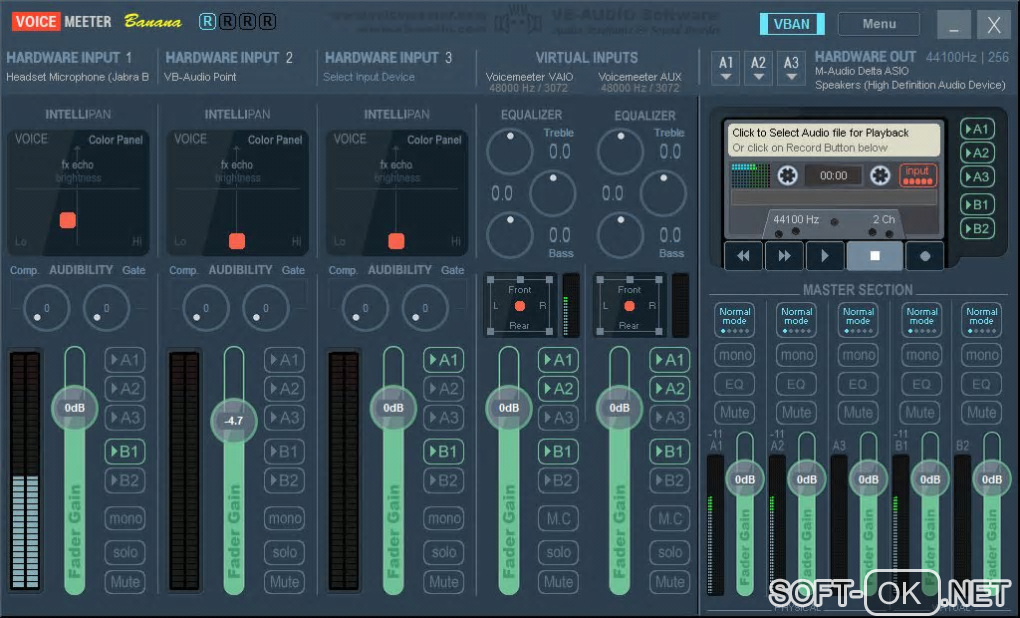
Task: Enable A2 routing on Hardware Input 2
Action: pyautogui.click(x=284, y=388)
